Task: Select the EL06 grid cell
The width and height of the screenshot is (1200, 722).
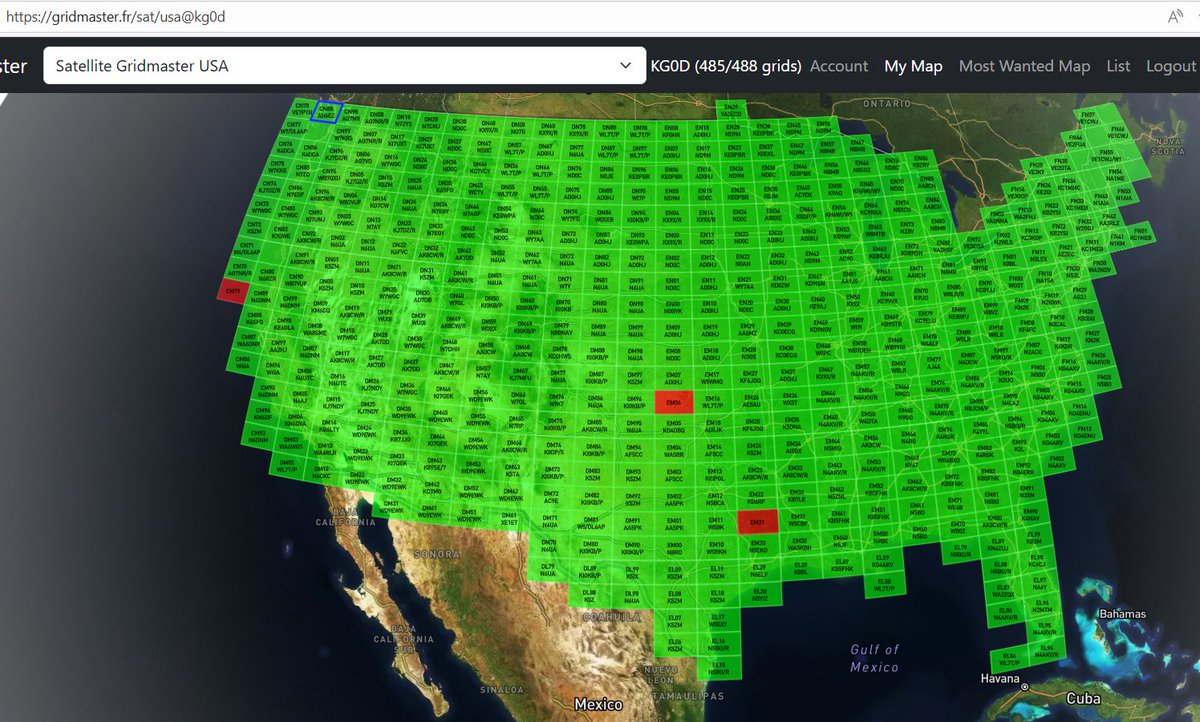Action: 675,645
